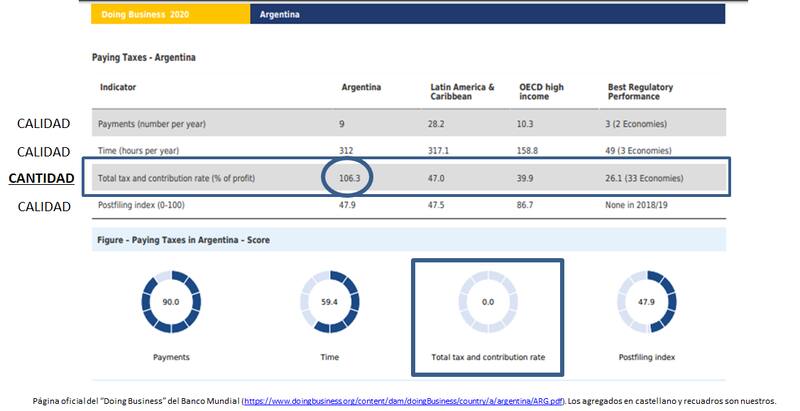Click the underlined CANTIDAD label
The height and width of the screenshot is (411, 800).
pyautogui.click(x=41, y=178)
